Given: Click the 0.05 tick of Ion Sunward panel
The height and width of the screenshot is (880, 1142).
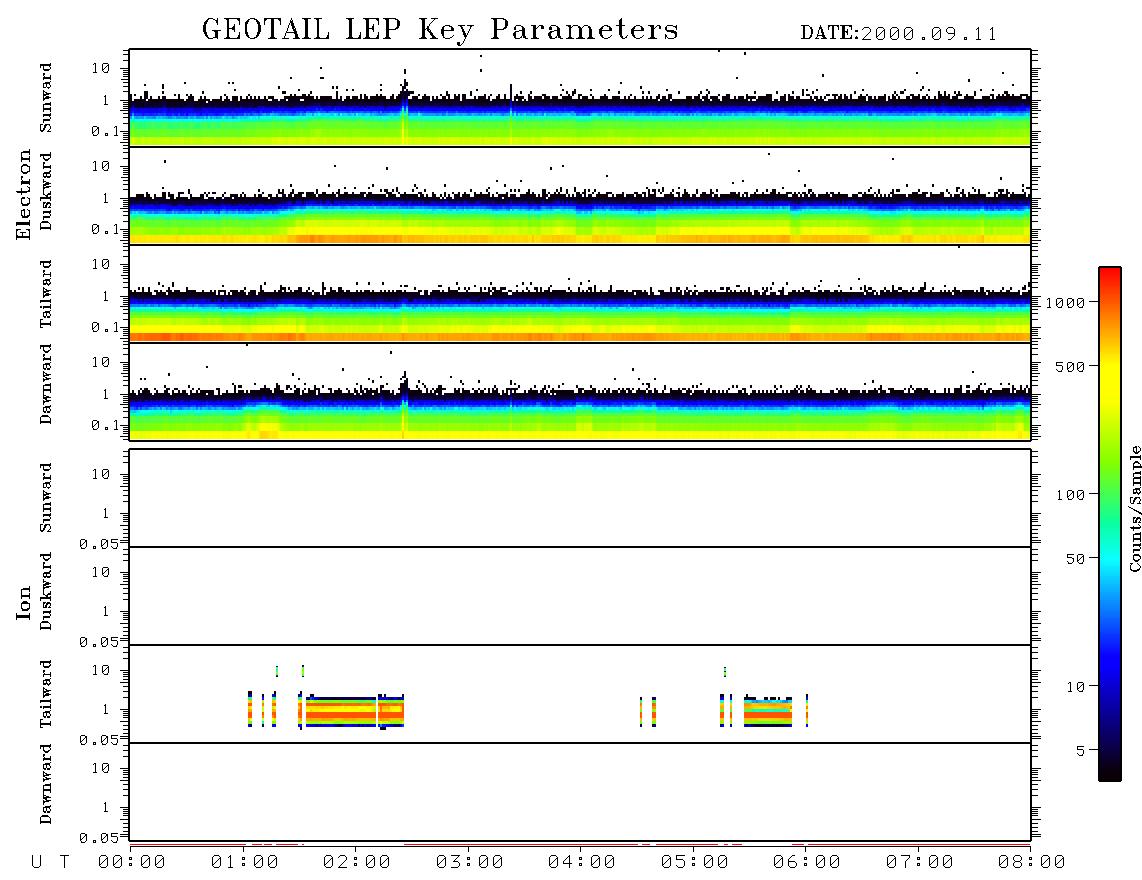Looking at the screenshot, I should point(99,543).
